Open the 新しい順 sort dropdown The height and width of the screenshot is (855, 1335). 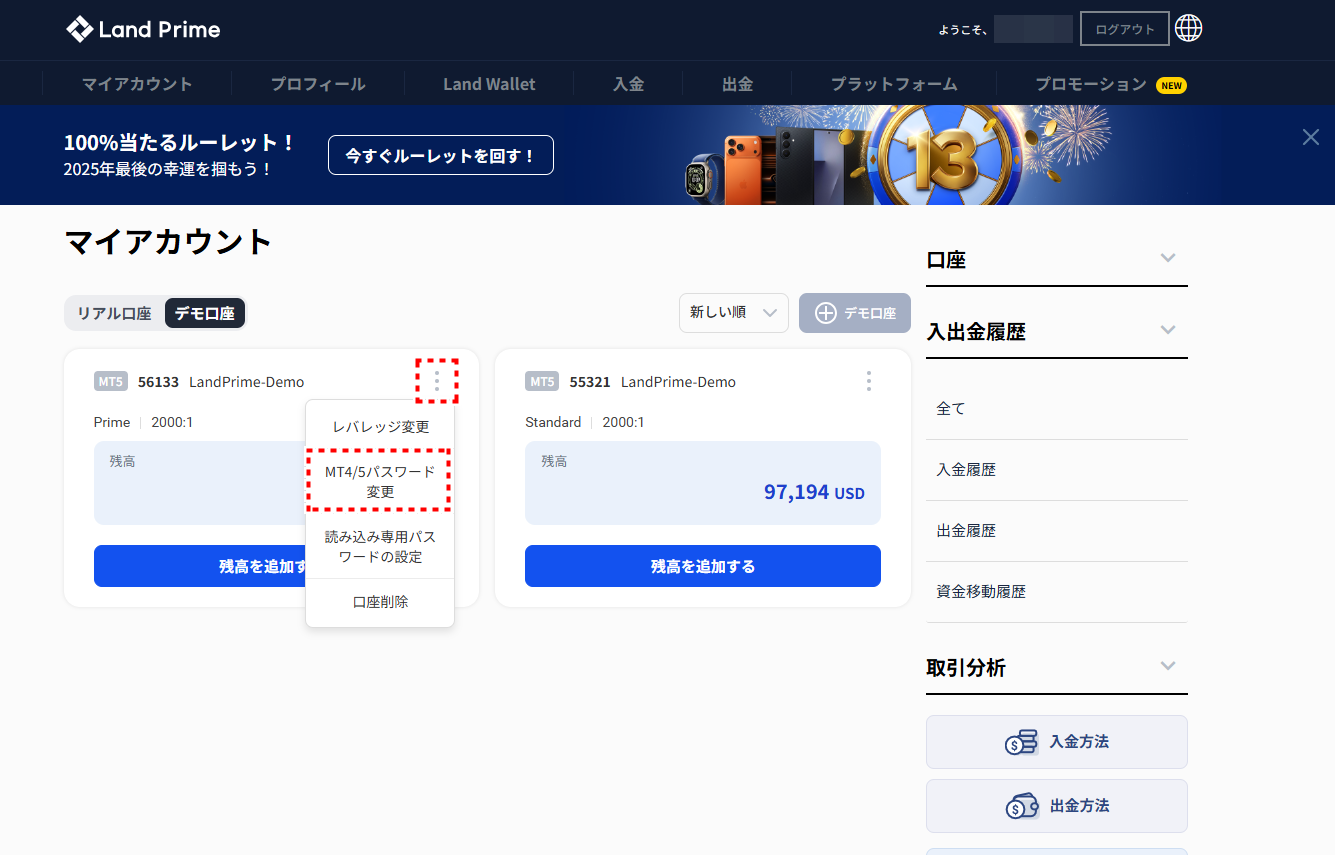734,313
